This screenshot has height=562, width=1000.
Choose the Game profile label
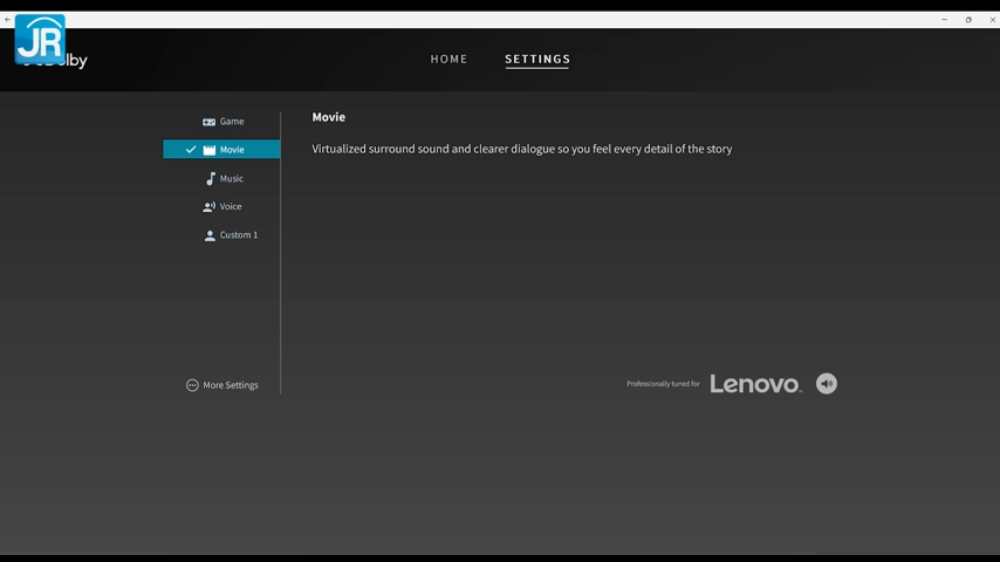tap(232, 121)
